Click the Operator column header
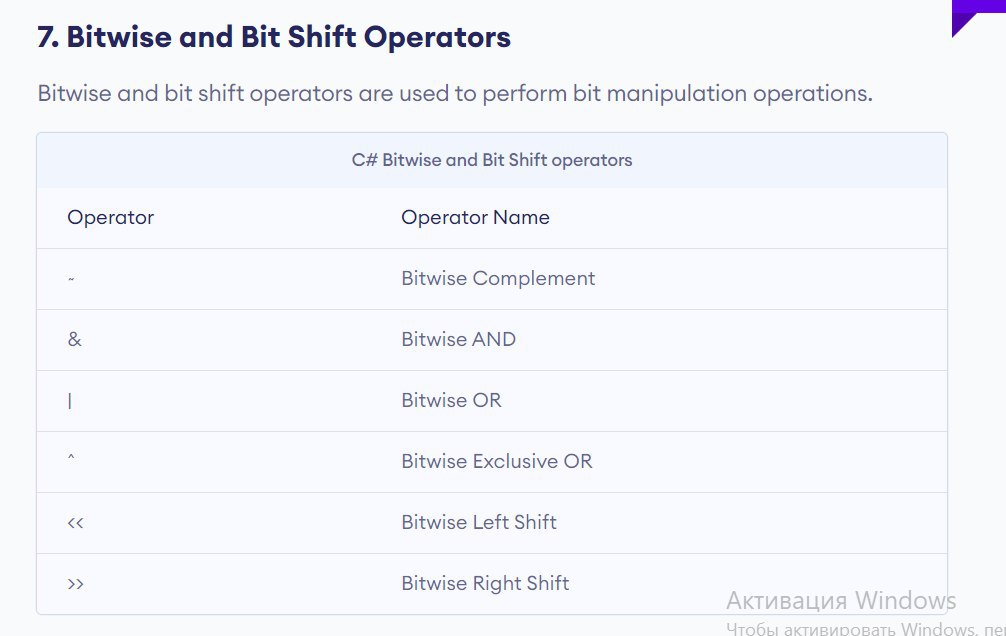Screen dimensions: 1006x636 (x=110, y=218)
